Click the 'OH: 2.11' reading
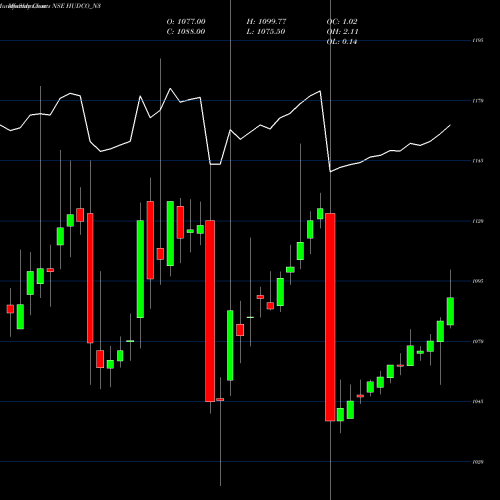This screenshot has width=500, height=500. click(x=342, y=32)
